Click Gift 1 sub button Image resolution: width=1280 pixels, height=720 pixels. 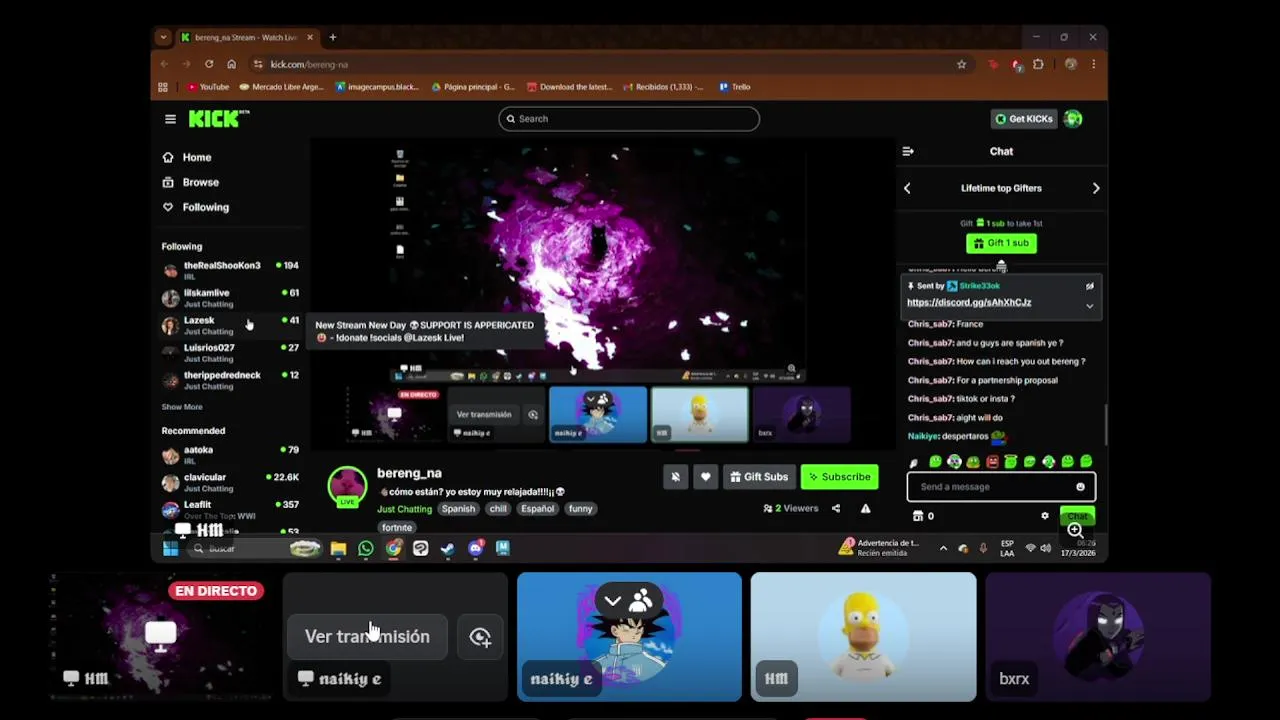[1001, 243]
